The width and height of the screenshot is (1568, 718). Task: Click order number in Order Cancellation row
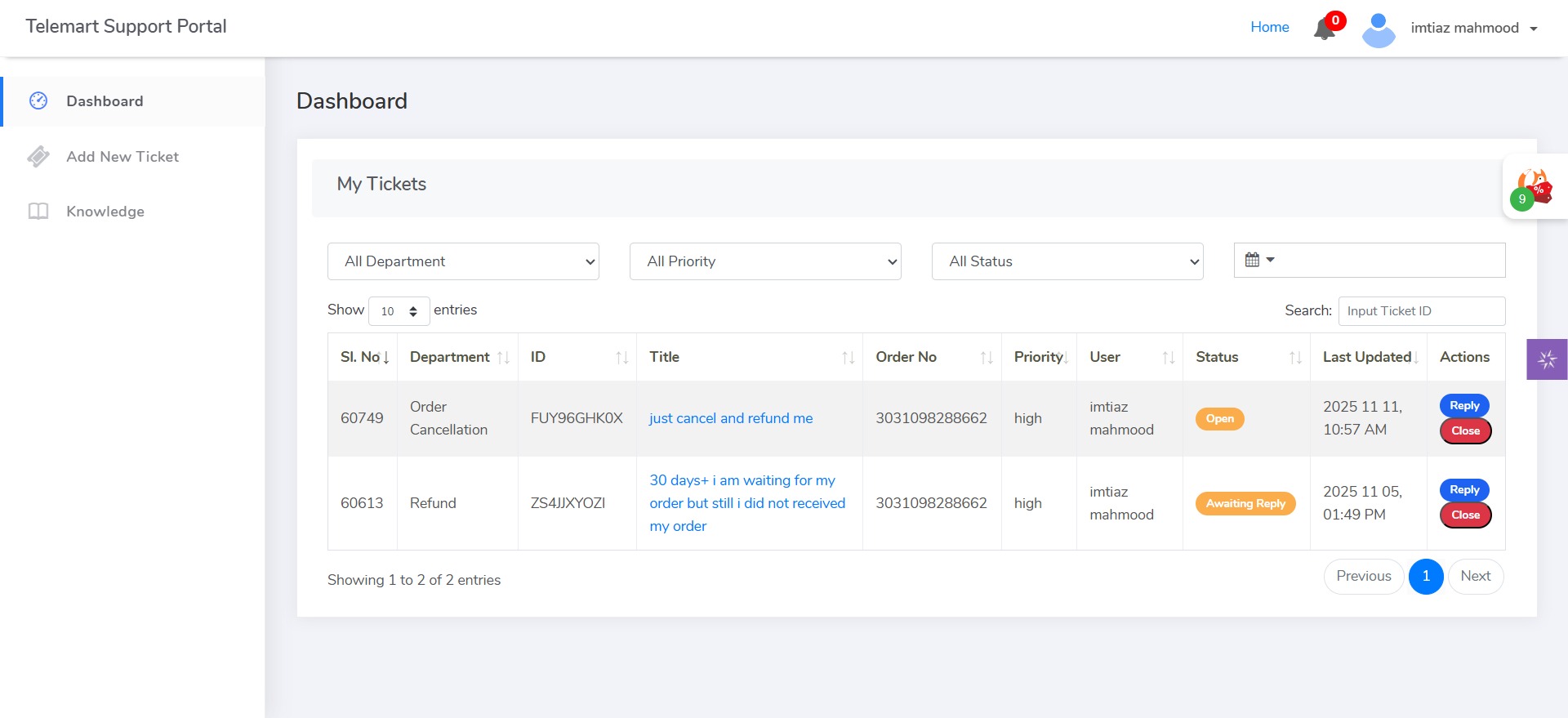[931, 418]
